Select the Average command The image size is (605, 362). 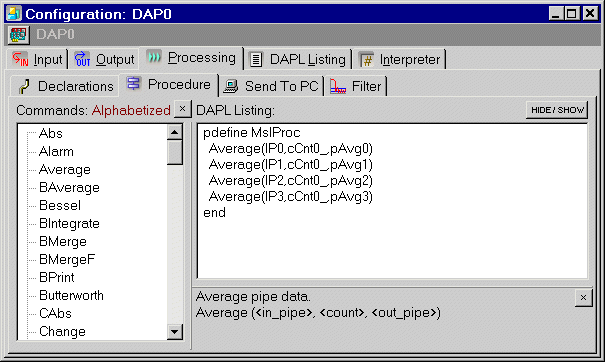coord(65,169)
